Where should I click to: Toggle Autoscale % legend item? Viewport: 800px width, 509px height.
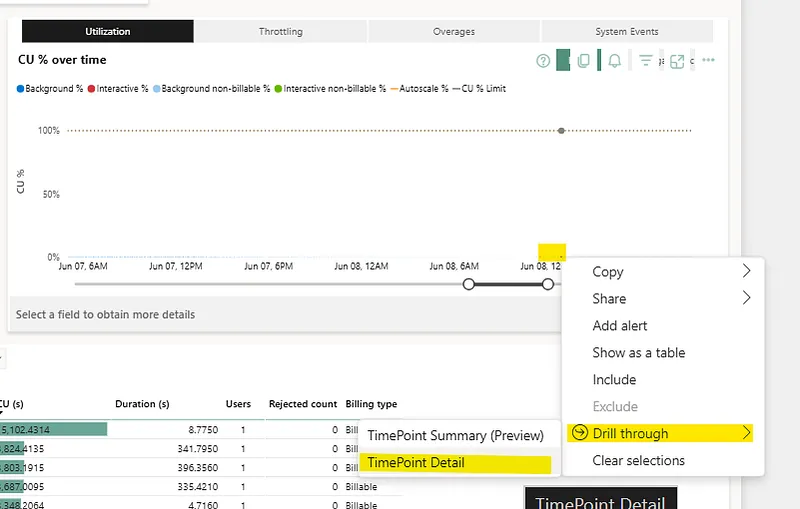click(x=419, y=89)
